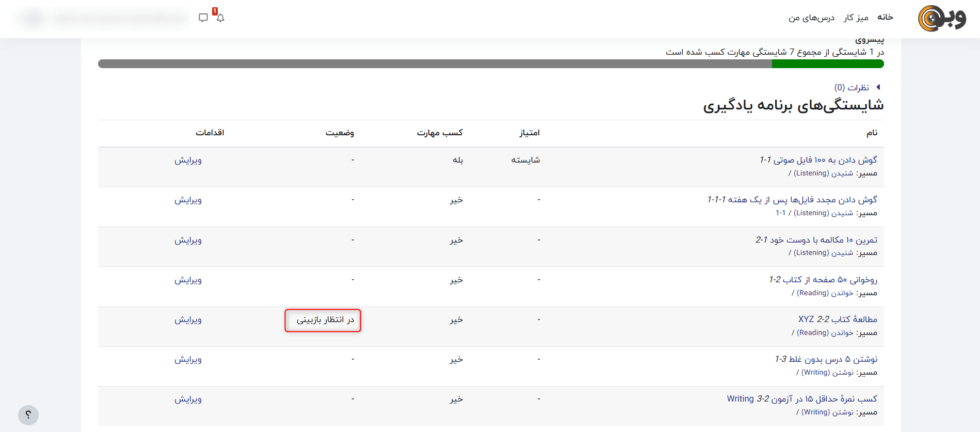The height and width of the screenshot is (432, 980).
Task: Open competency گوش دادن به ۱۰۰ فایل صوتی
Action: click(818, 160)
